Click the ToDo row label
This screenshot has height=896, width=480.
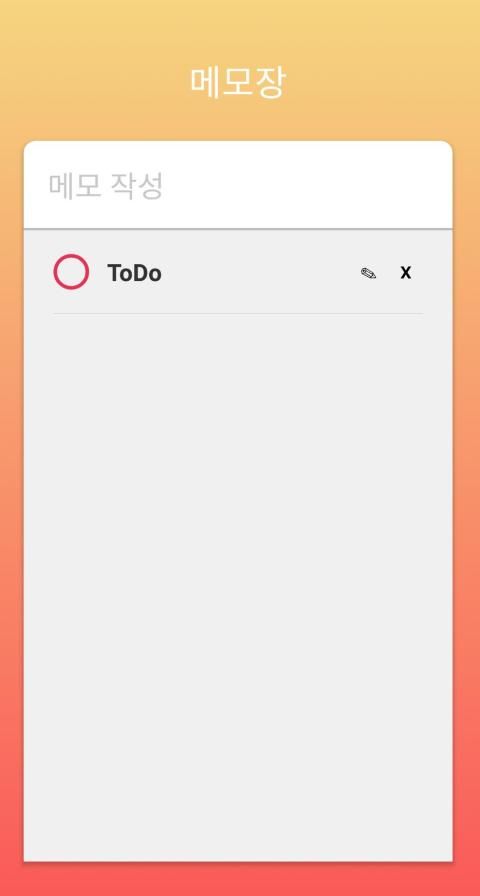pos(134,273)
